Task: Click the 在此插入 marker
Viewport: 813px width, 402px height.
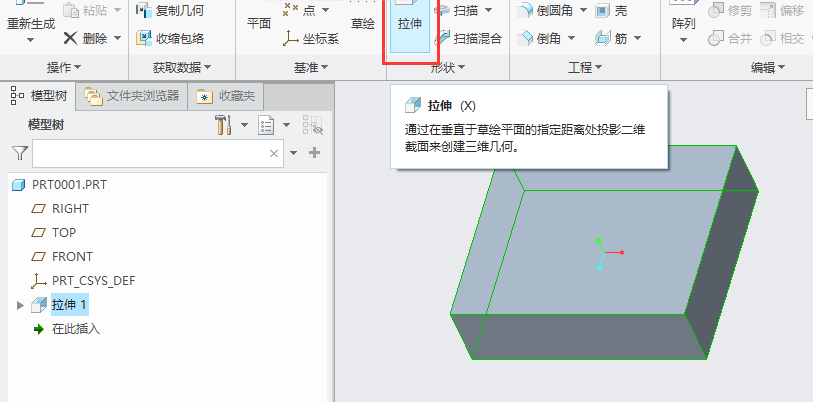Action: (x=66, y=329)
